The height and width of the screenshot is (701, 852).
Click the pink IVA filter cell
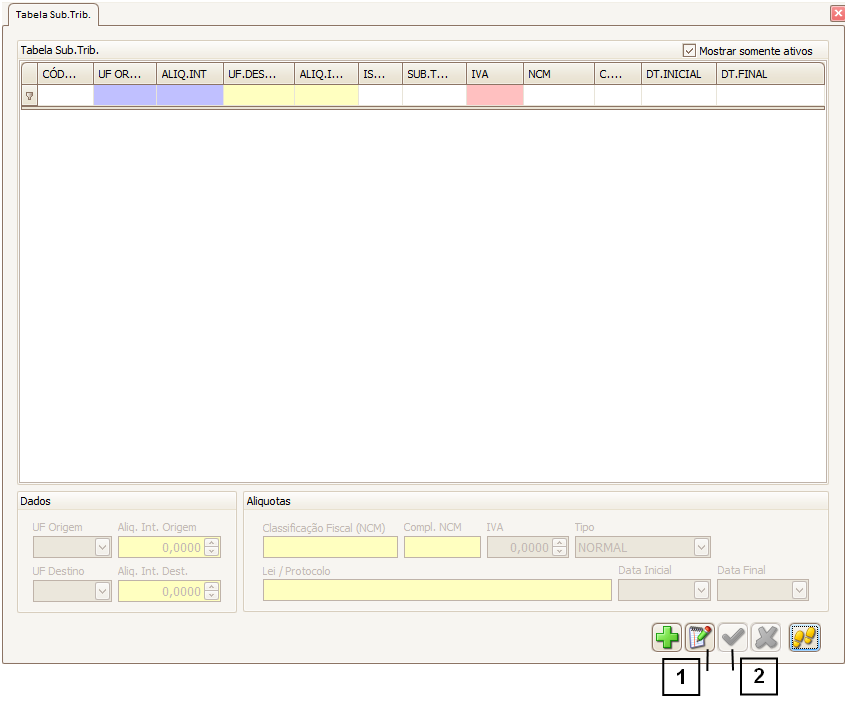point(494,96)
